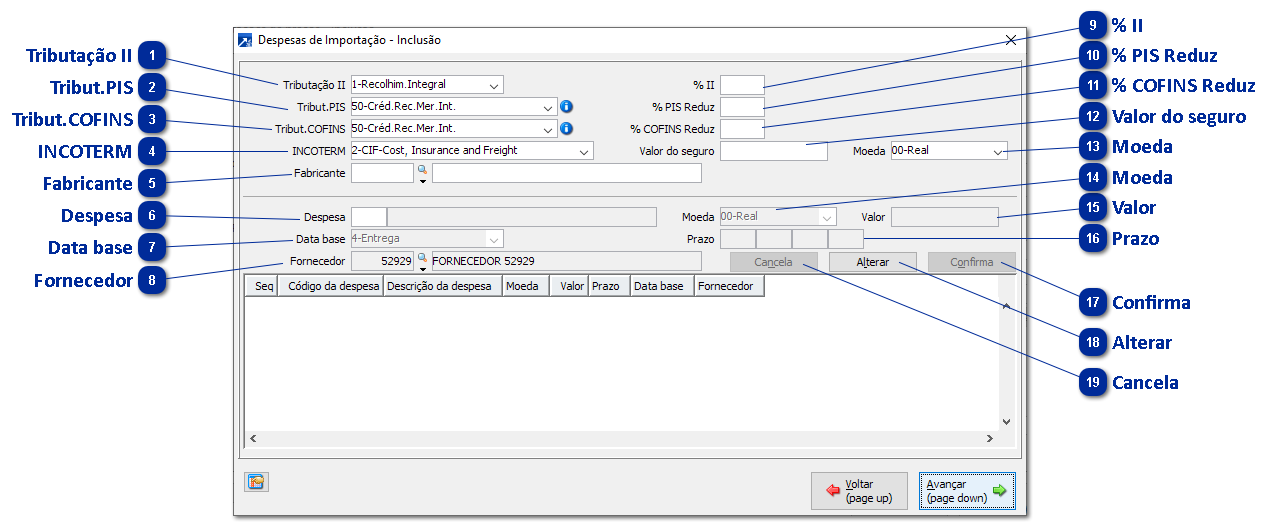Image resolution: width=1271 pixels, height=527 pixels.
Task: Click the Valor do seguro field
Action: (x=774, y=151)
